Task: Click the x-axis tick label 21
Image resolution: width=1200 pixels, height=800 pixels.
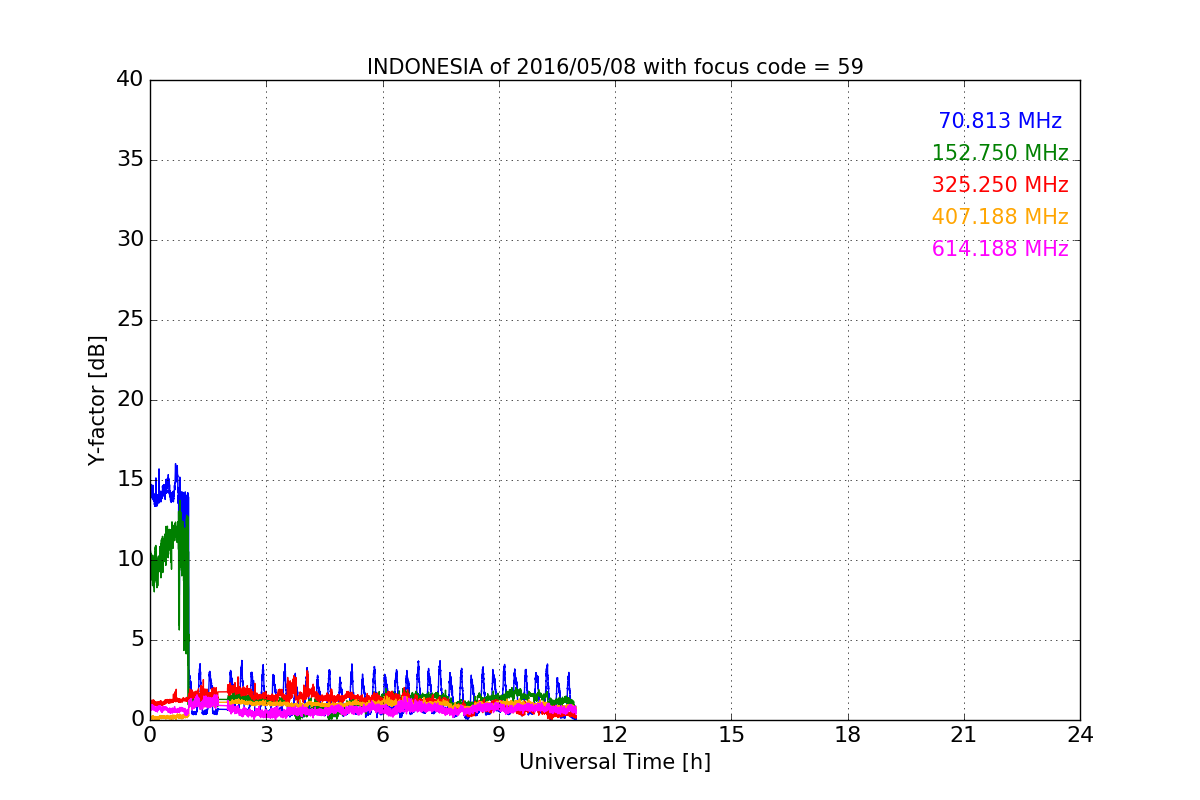Action: pos(964,735)
